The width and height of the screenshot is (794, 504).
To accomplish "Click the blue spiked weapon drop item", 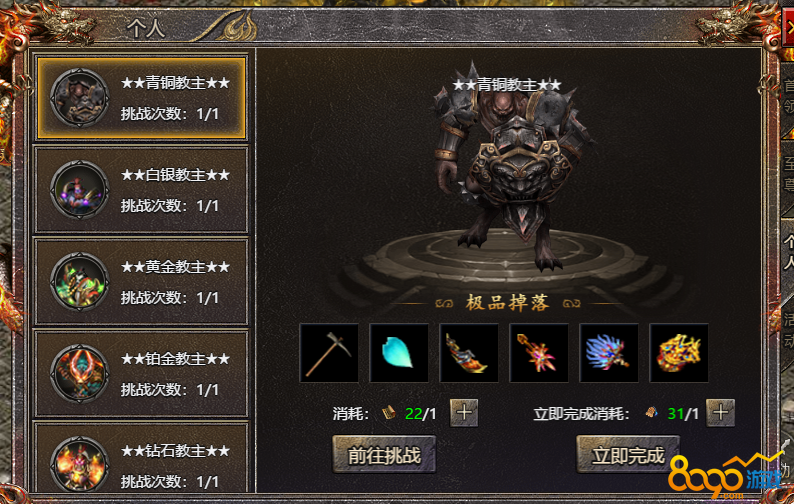I will pyautogui.click(x=609, y=353).
